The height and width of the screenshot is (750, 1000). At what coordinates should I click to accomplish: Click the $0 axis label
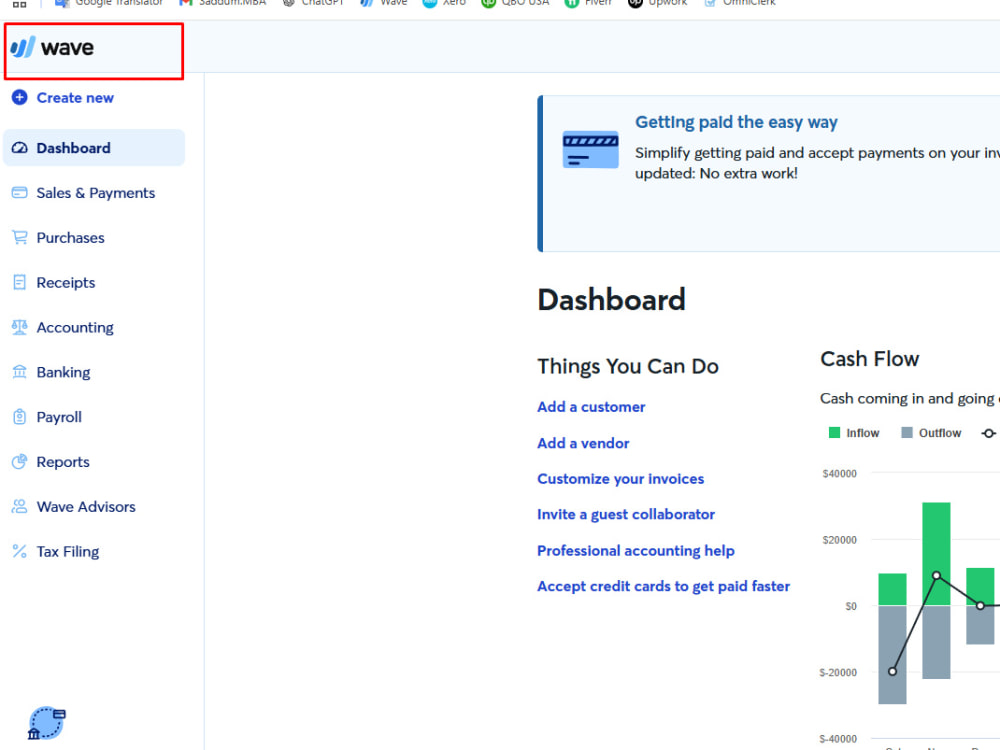coord(851,607)
